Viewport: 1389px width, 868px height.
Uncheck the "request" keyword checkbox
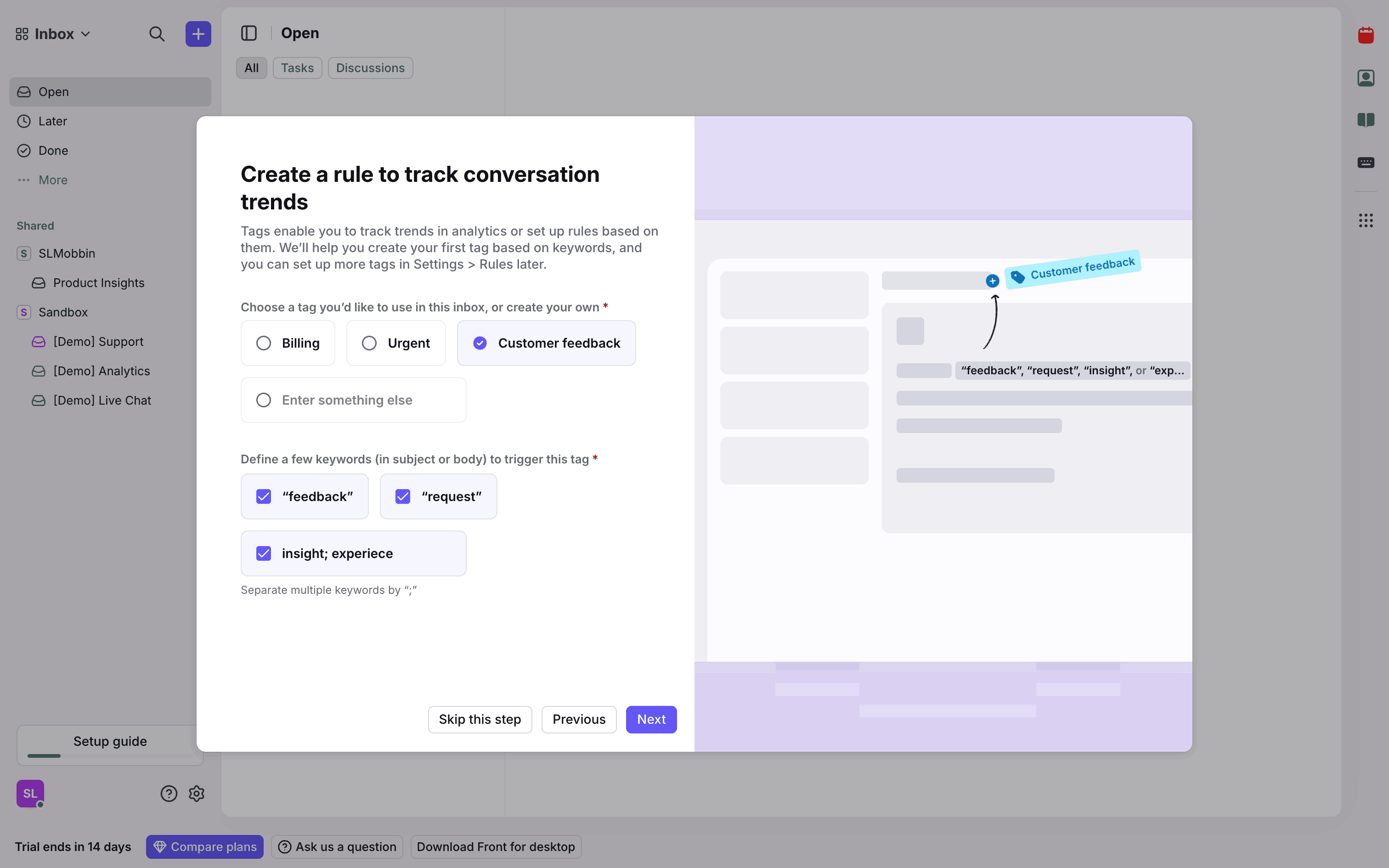(x=403, y=496)
